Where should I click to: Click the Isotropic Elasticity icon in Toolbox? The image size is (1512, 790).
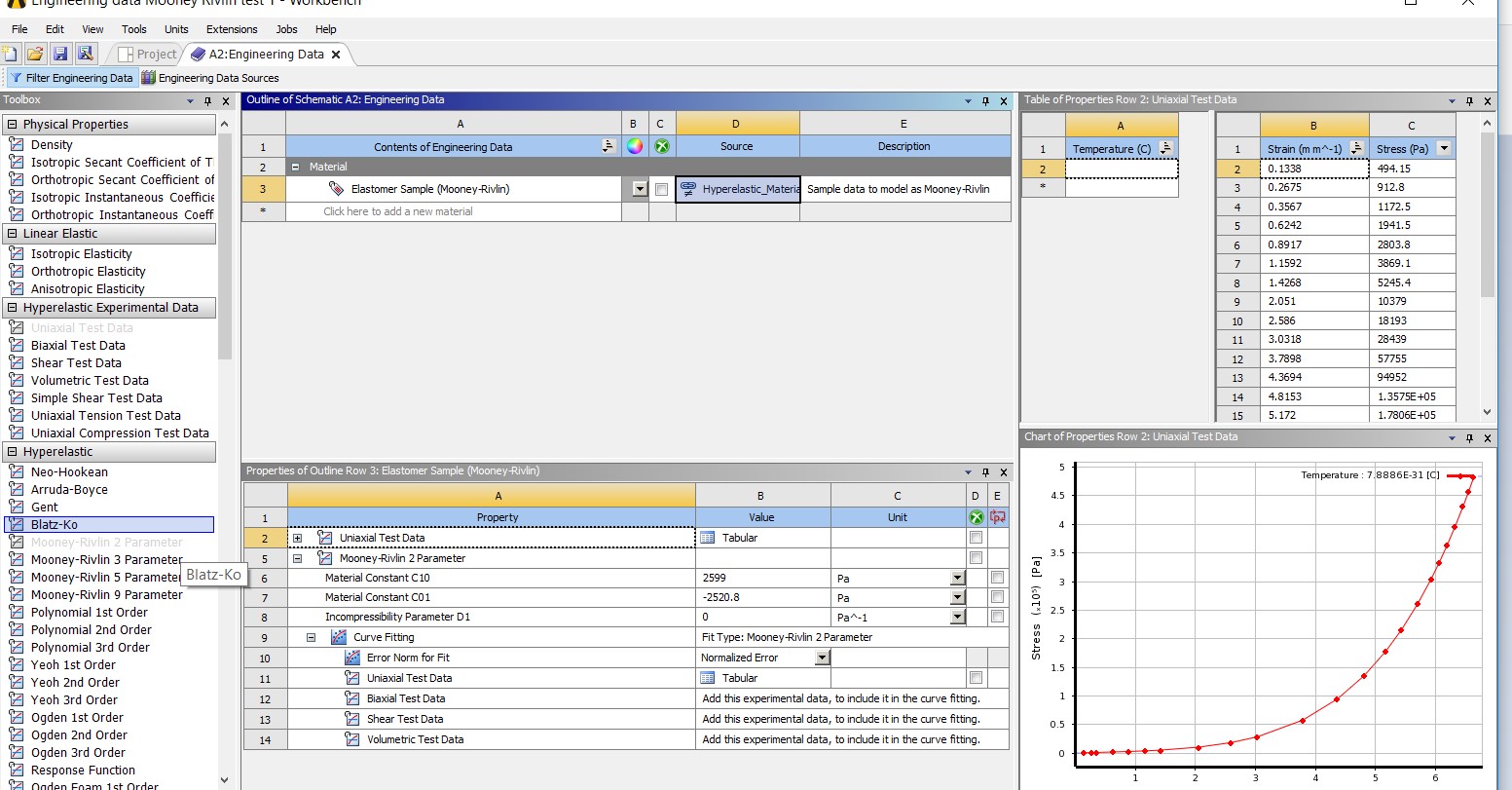[16, 254]
